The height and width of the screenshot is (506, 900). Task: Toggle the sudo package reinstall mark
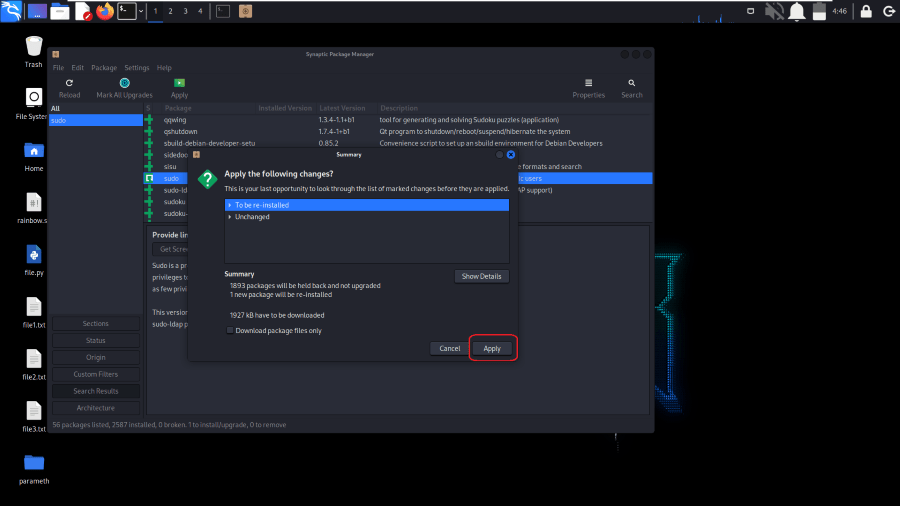[149, 178]
